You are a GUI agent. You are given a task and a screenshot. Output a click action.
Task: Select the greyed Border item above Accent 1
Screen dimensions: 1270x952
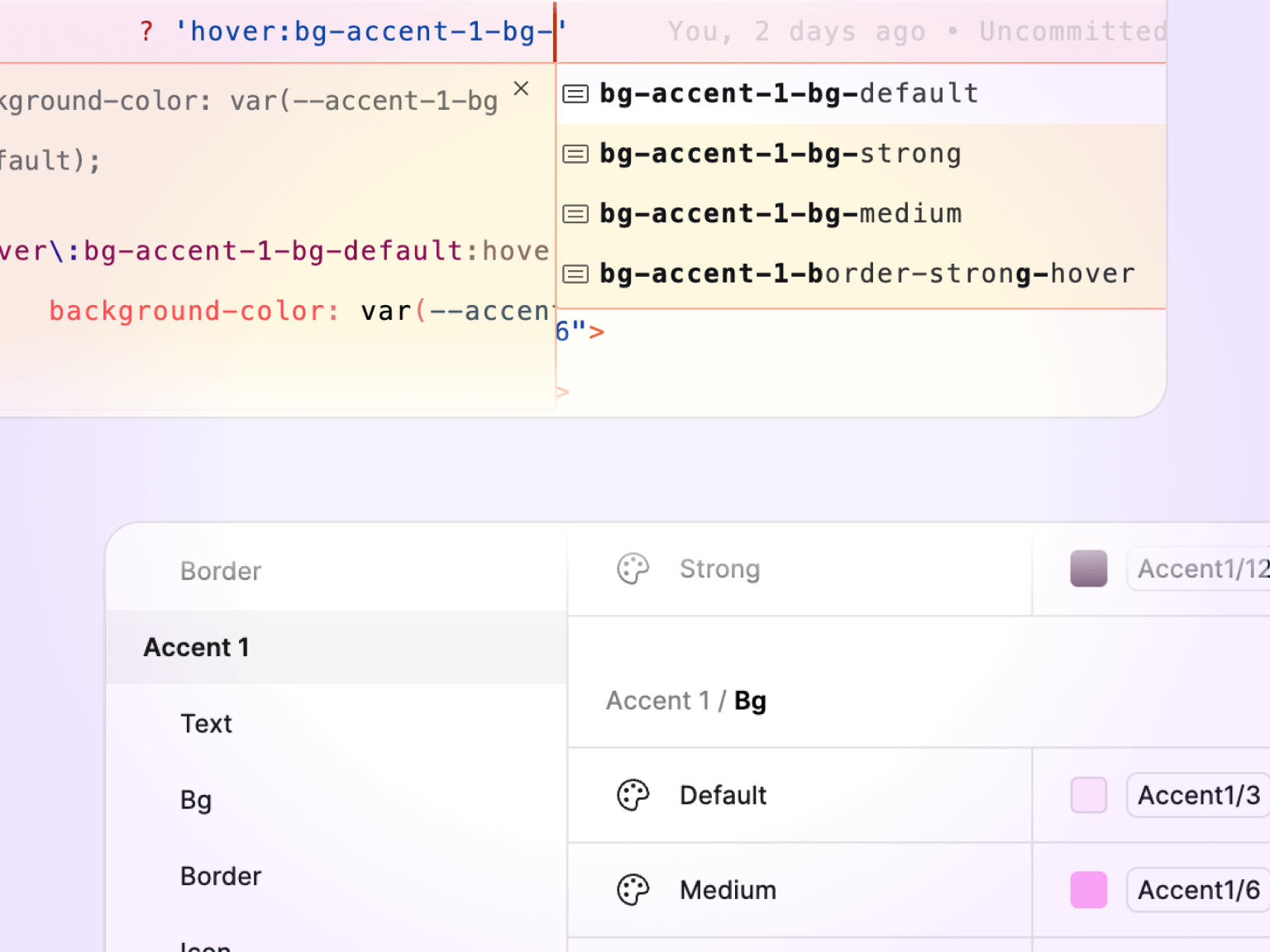(x=221, y=571)
